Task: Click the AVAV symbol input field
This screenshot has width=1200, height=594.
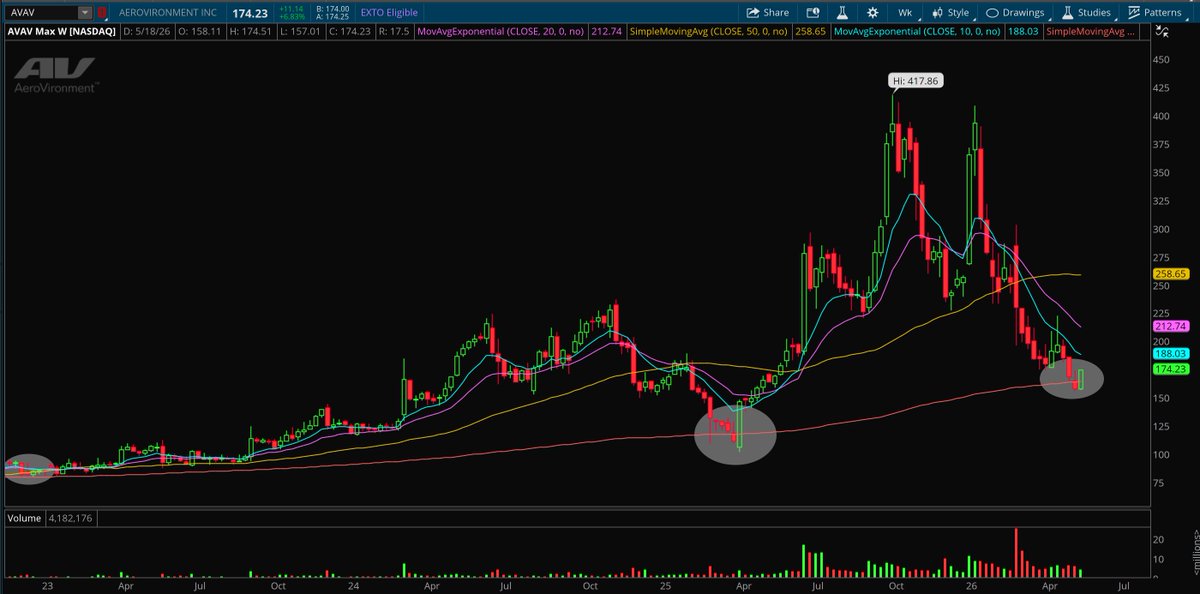Action: 40,13
